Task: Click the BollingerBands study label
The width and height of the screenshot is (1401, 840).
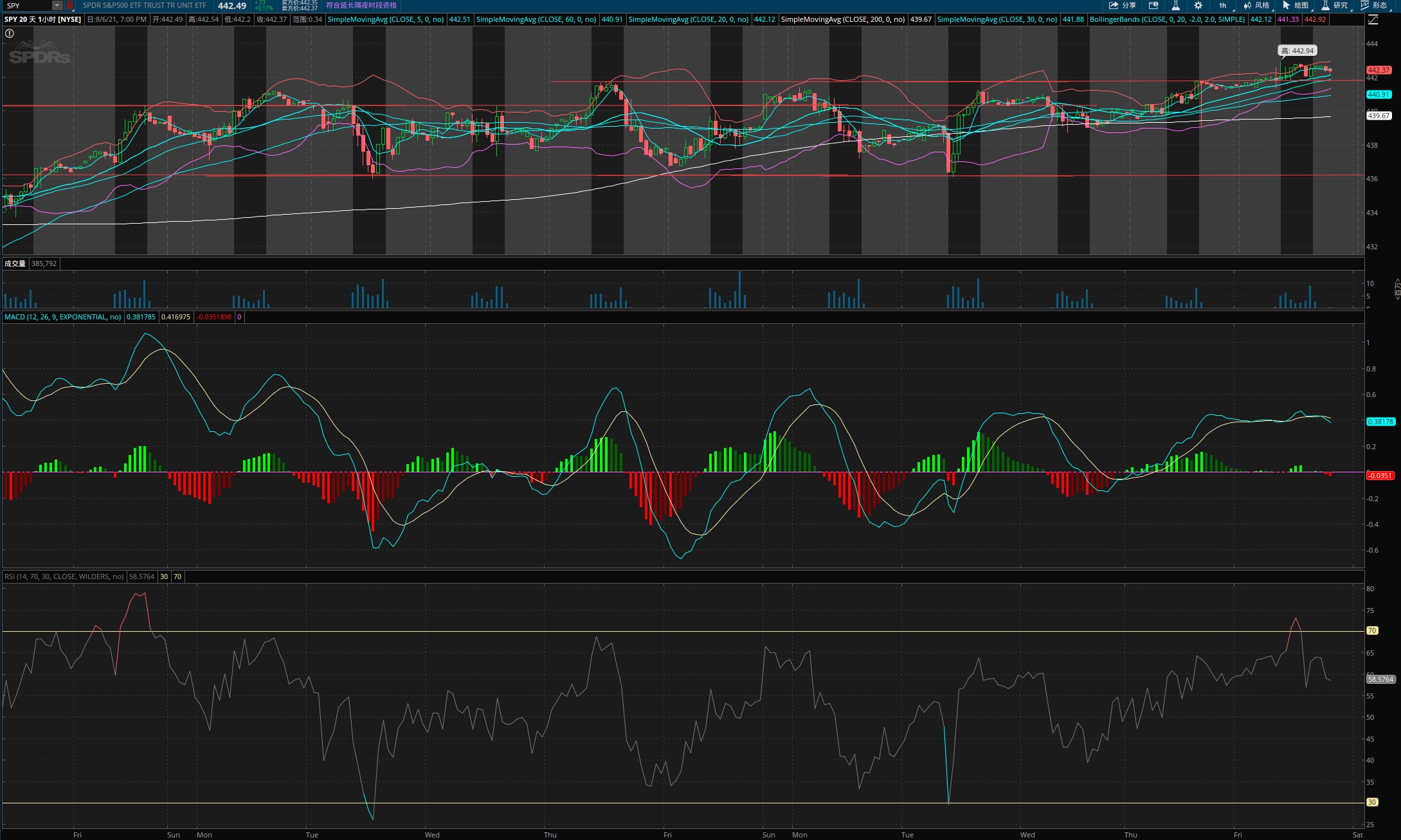Action: point(1167,19)
